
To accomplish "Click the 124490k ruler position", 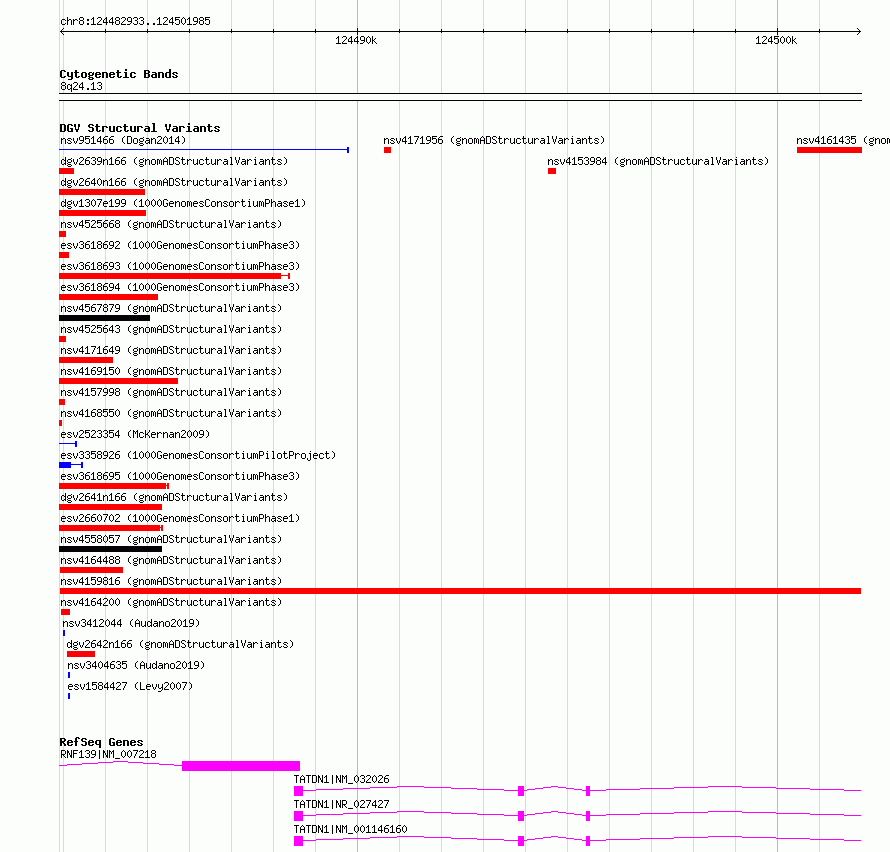I will pos(356,40).
